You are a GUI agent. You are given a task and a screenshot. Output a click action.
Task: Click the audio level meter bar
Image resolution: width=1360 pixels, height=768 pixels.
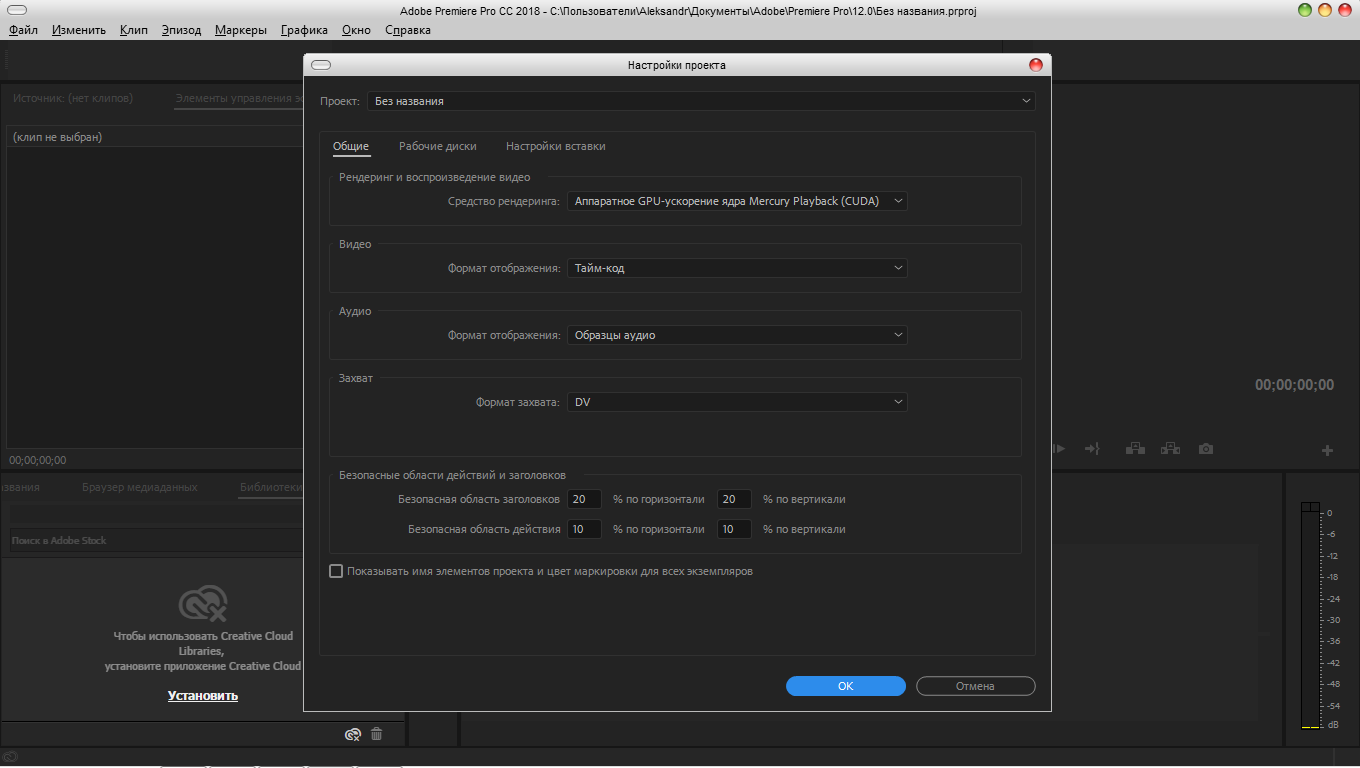coord(1310,616)
